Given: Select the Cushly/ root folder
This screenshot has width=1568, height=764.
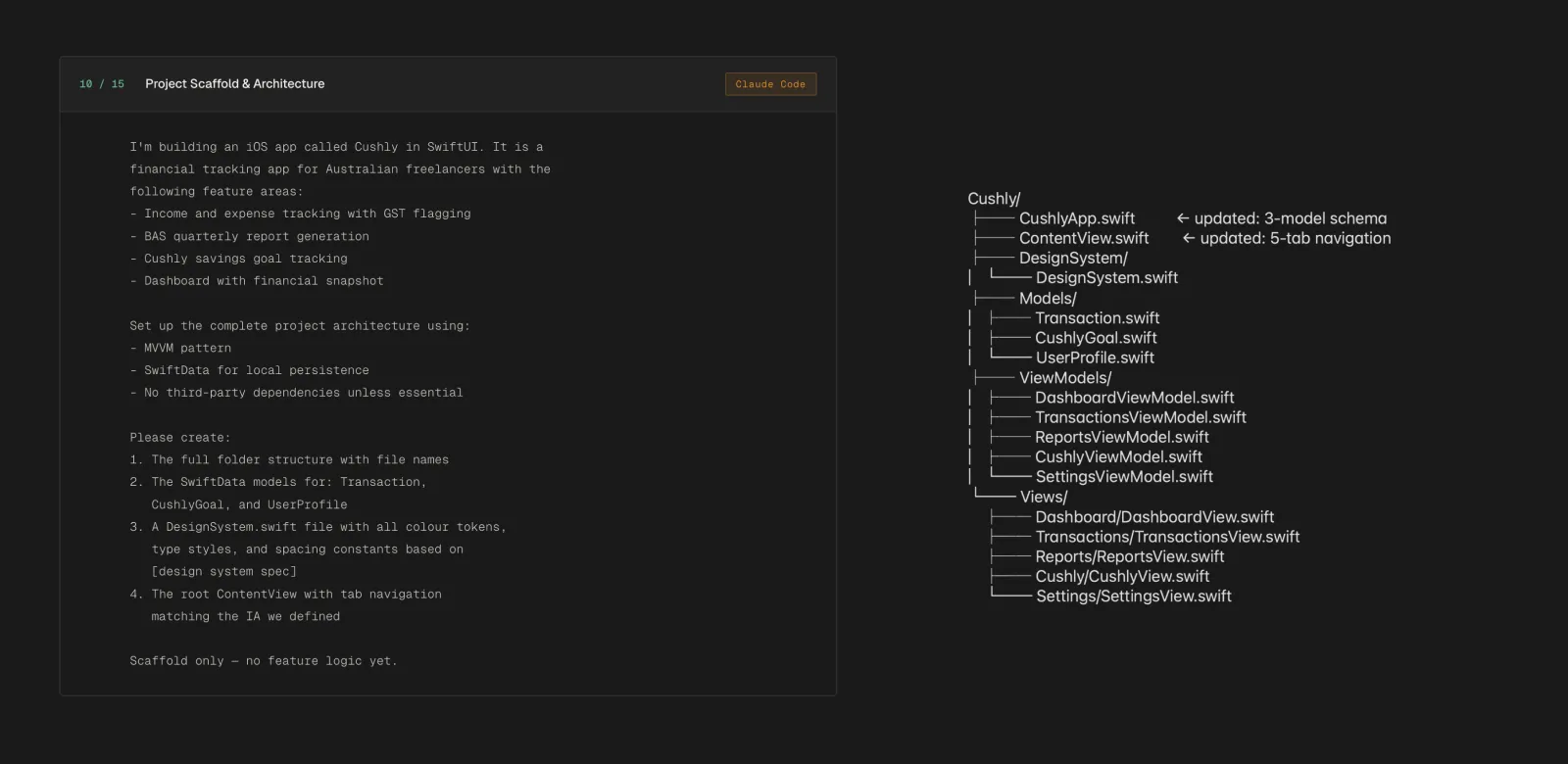Looking at the screenshot, I should (x=994, y=199).
